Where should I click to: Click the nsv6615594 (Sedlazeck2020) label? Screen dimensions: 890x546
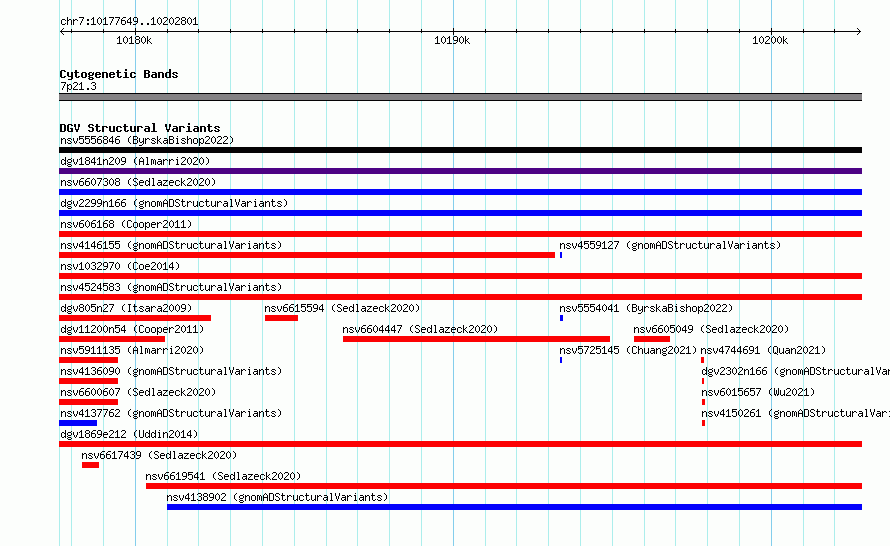[x=342, y=308]
